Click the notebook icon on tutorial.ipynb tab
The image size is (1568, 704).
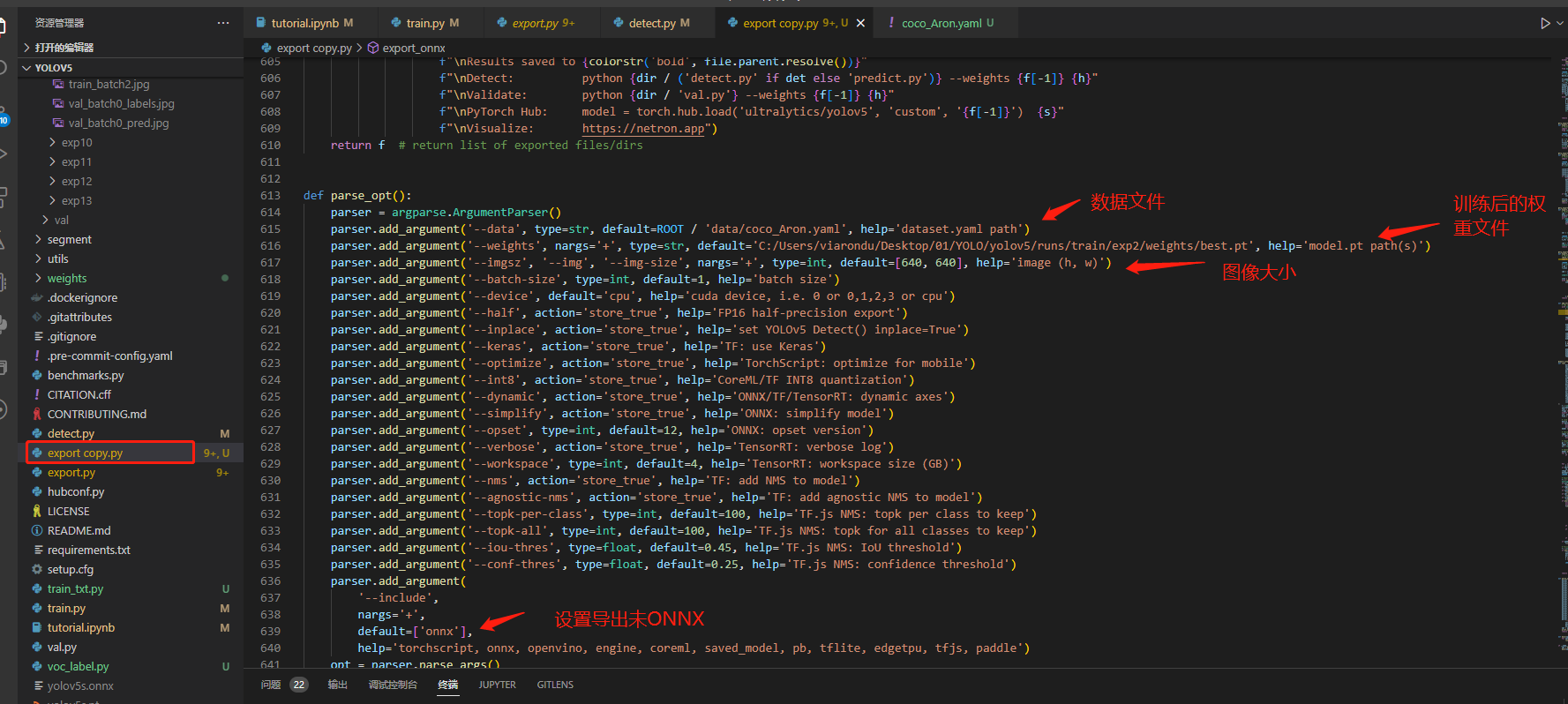click(x=261, y=23)
